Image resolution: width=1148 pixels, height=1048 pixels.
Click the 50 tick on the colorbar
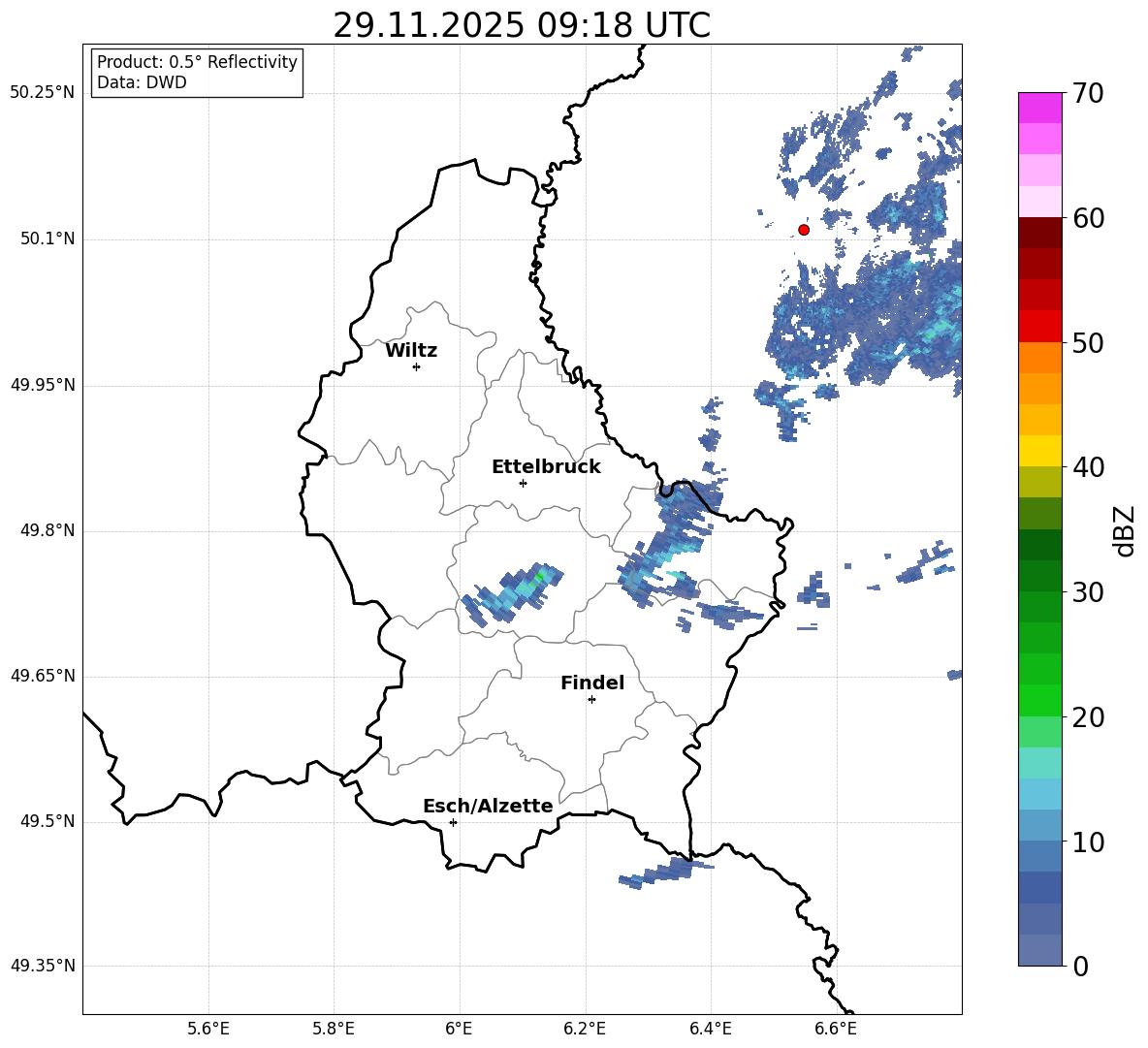click(1087, 342)
